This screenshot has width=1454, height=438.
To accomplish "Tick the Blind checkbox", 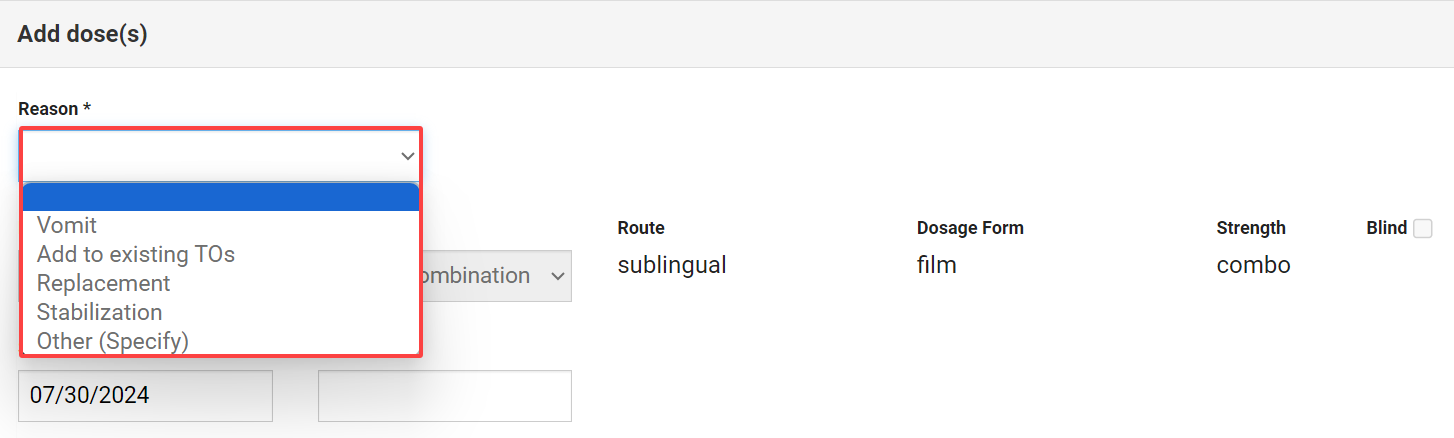I will [1422, 229].
